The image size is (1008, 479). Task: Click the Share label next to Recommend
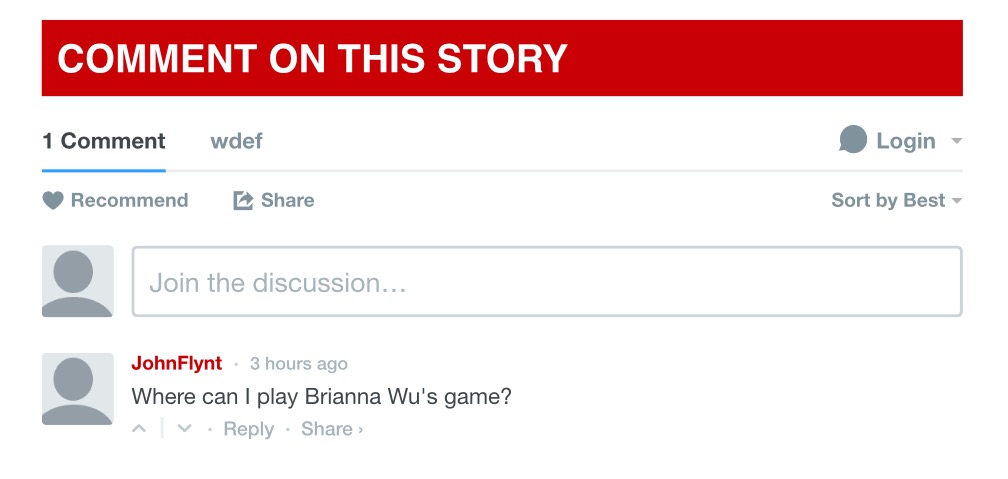pos(287,201)
